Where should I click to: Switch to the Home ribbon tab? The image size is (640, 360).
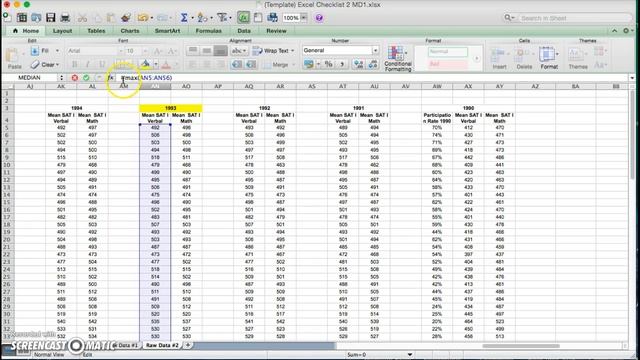(x=26, y=31)
